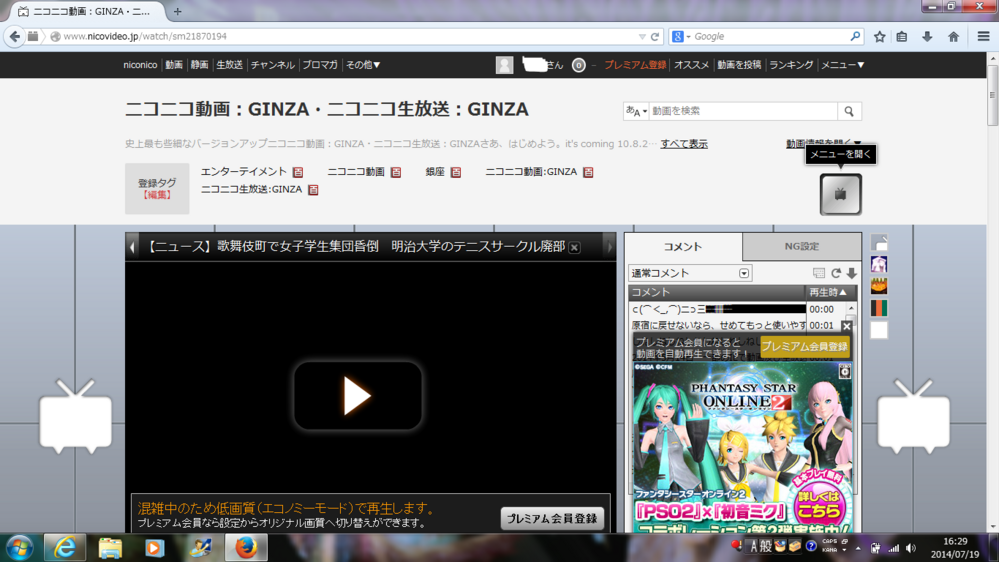
Task: Click the Firefox taskbar button
Action: (x=246, y=547)
